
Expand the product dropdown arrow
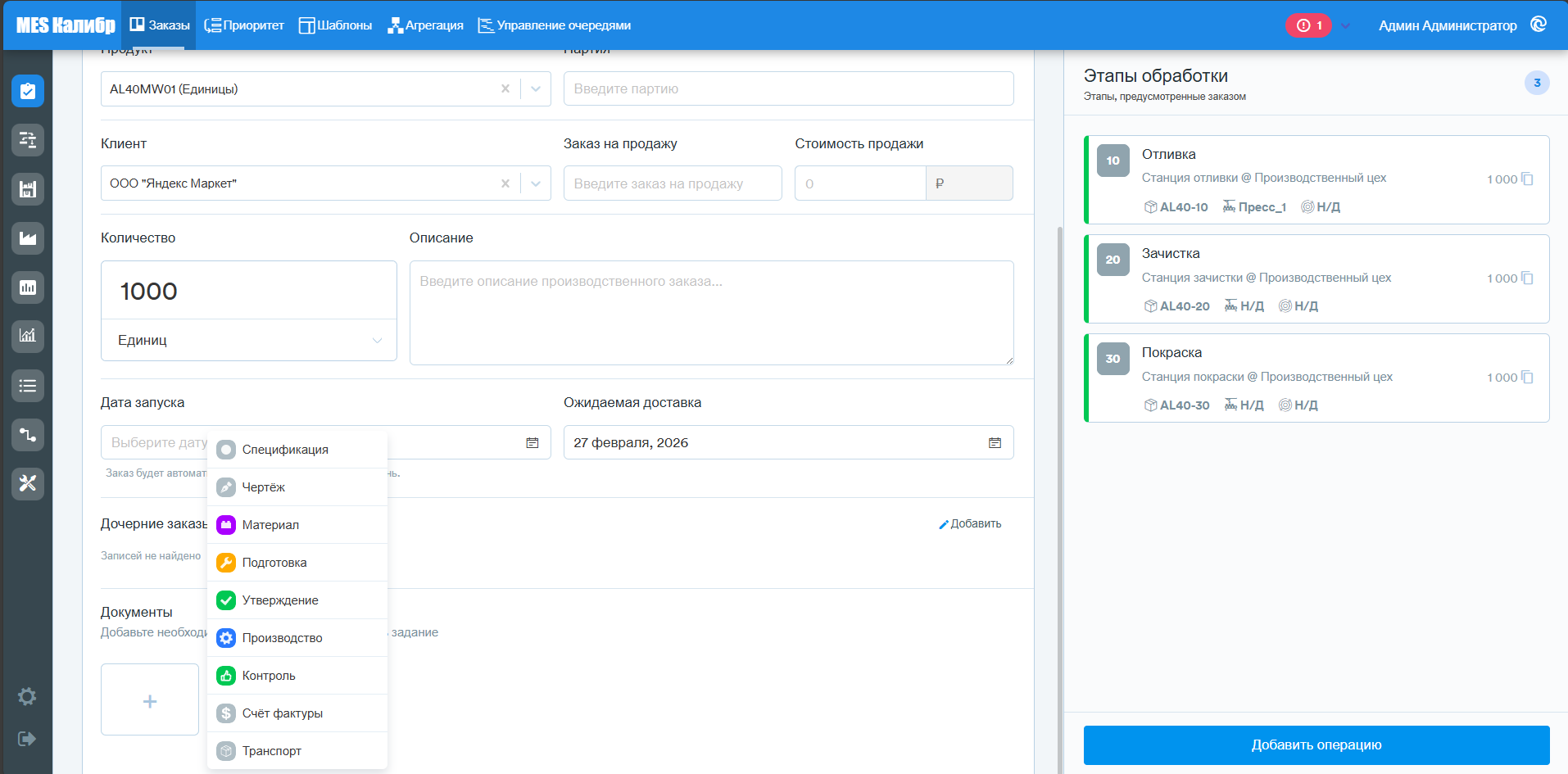(536, 88)
